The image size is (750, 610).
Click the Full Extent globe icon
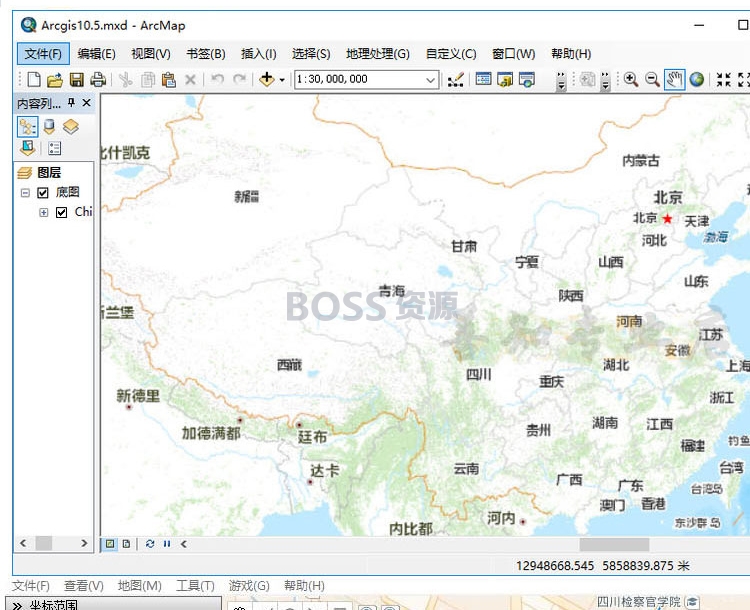coord(696,79)
